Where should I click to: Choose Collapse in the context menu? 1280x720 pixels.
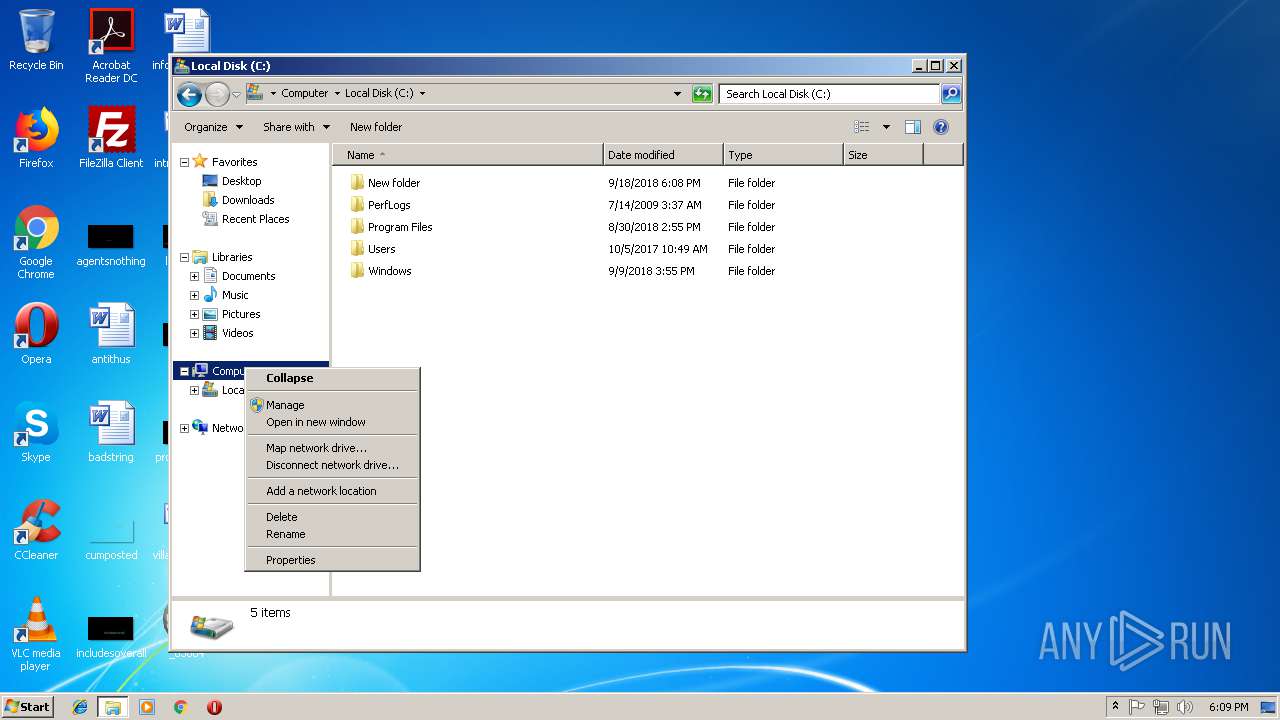(332, 378)
